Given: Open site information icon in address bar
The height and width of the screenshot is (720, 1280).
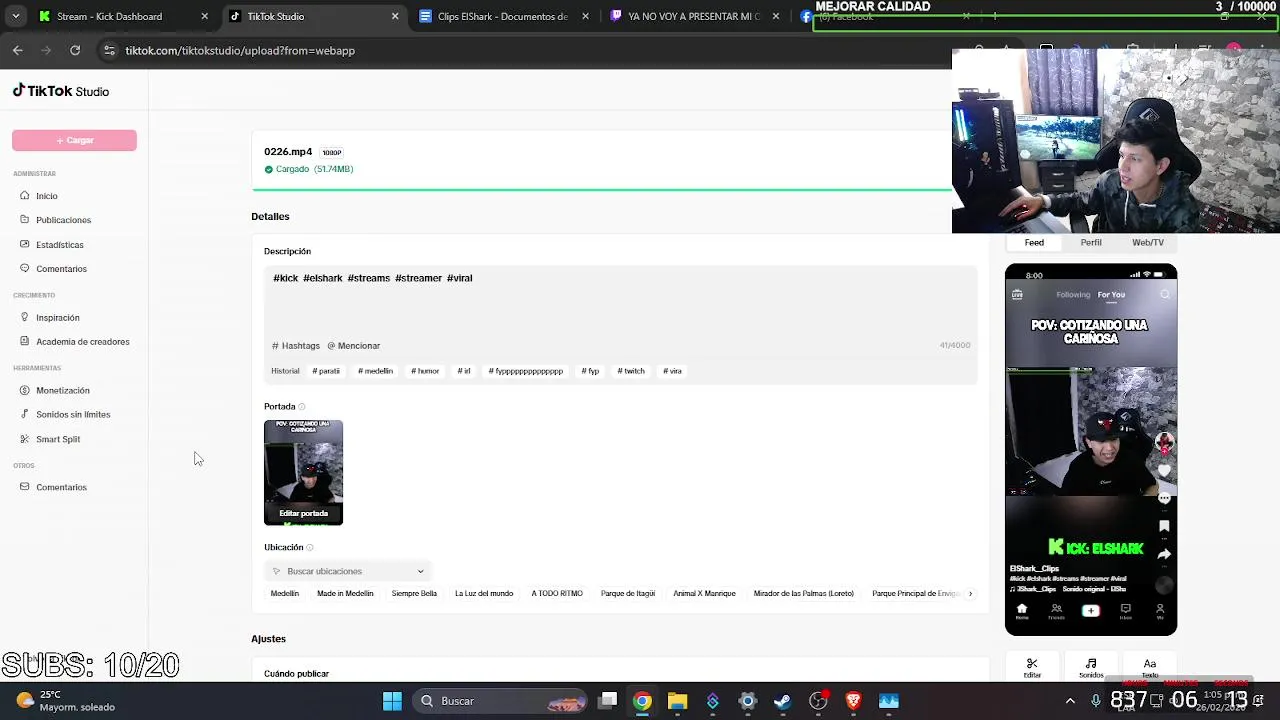Looking at the screenshot, I should 109,51.
